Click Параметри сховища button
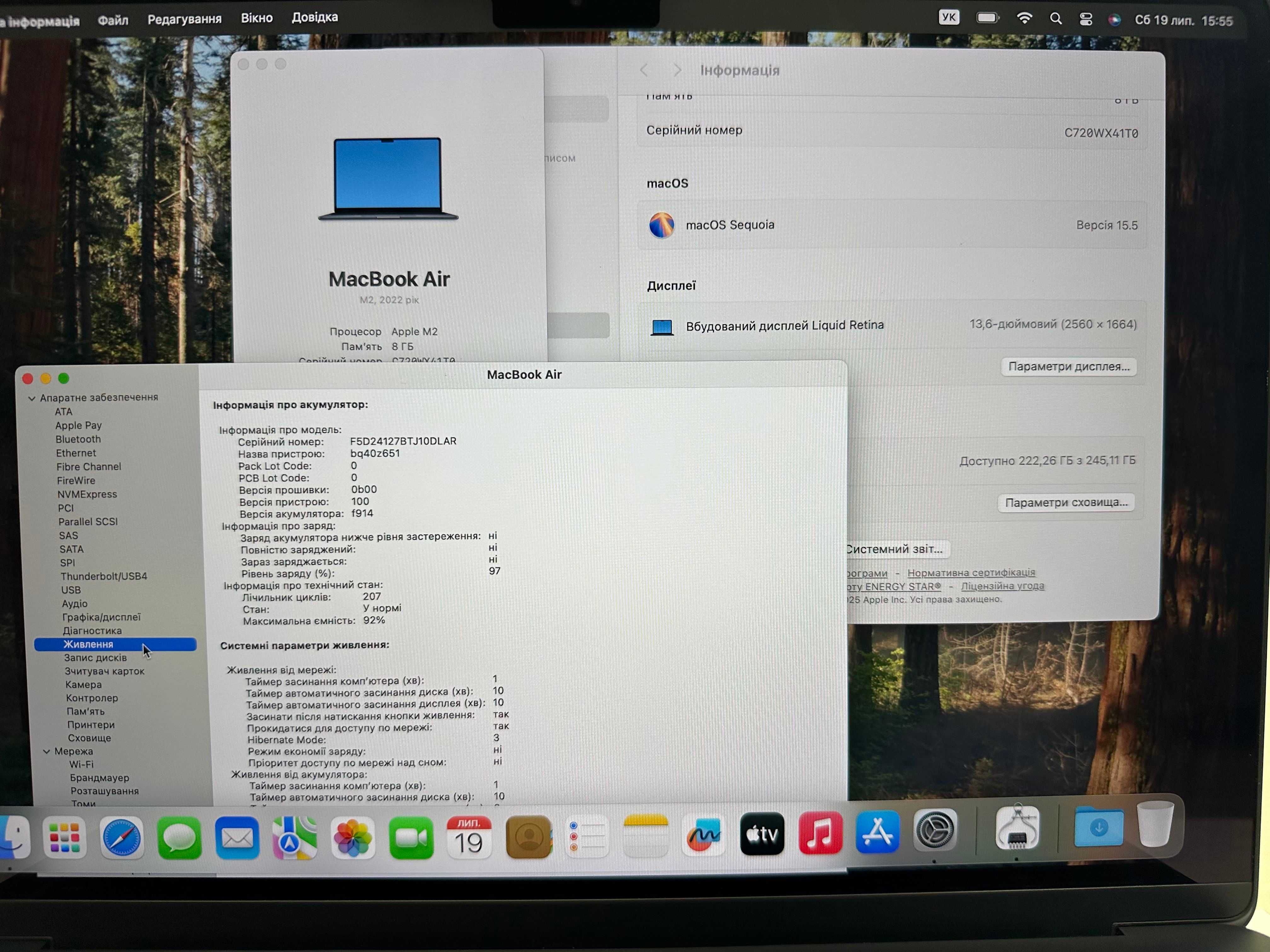 pos(1066,503)
